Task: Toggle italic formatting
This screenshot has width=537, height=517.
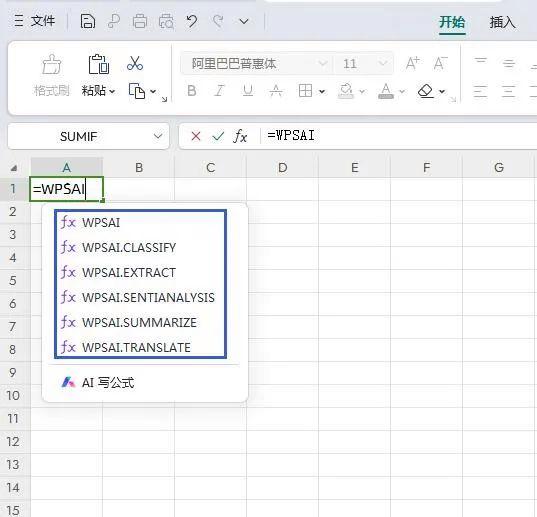Action: (x=219, y=91)
